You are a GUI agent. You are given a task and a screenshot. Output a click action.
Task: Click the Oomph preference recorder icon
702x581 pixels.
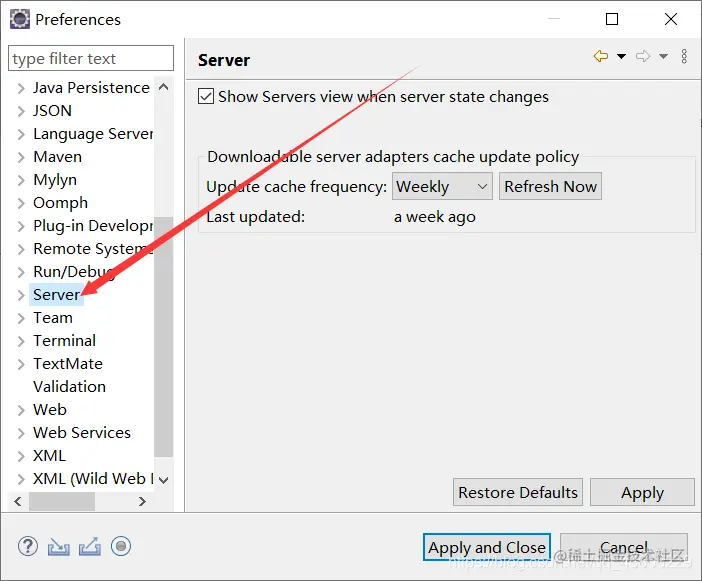(121, 546)
